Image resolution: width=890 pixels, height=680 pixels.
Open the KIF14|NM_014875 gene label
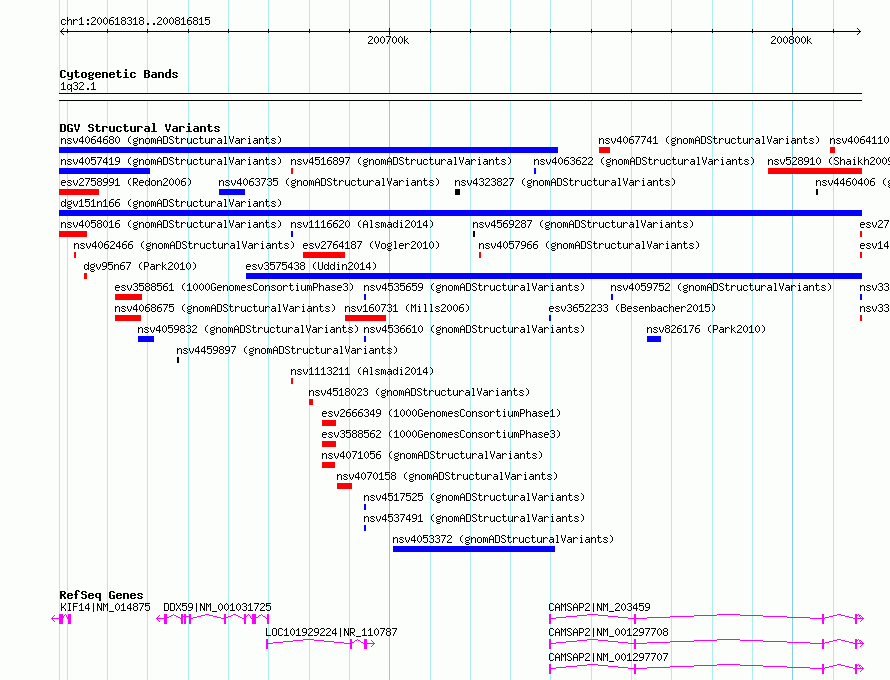pos(105,607)
